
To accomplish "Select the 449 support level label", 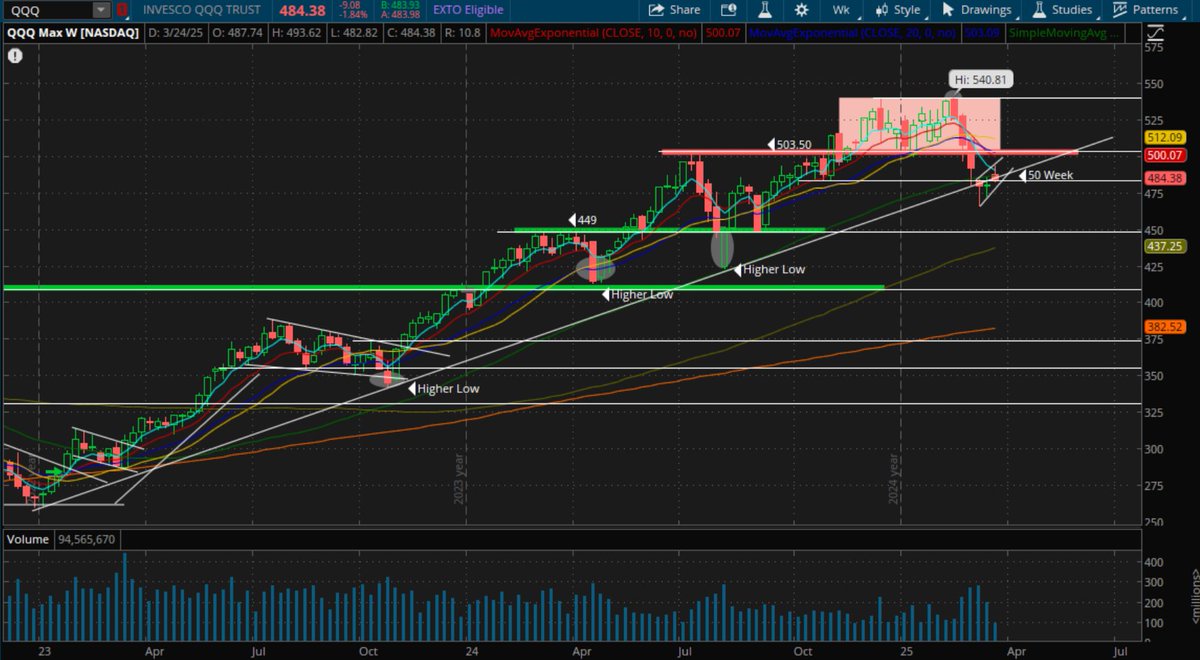I will (585, 220).
